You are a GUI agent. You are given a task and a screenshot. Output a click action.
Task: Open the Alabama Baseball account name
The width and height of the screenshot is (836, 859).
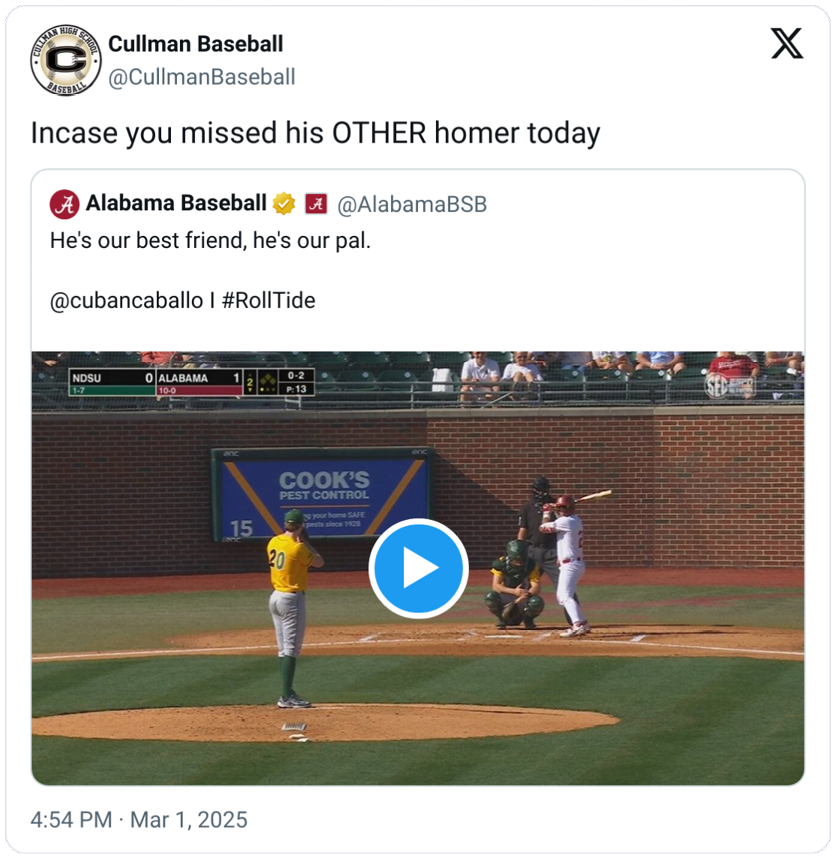click(176, 204)
